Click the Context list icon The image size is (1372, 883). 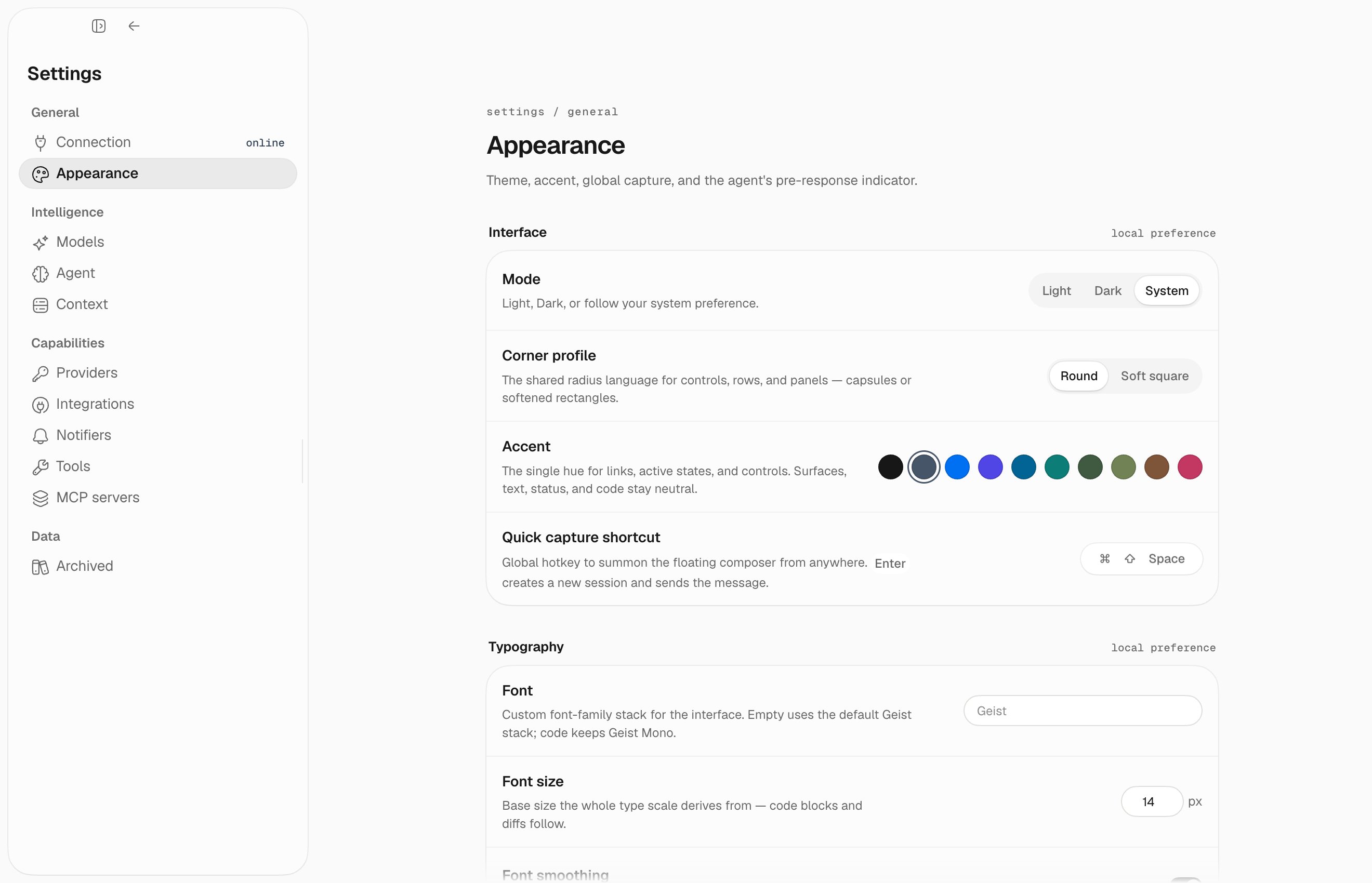tap(40, 305)
